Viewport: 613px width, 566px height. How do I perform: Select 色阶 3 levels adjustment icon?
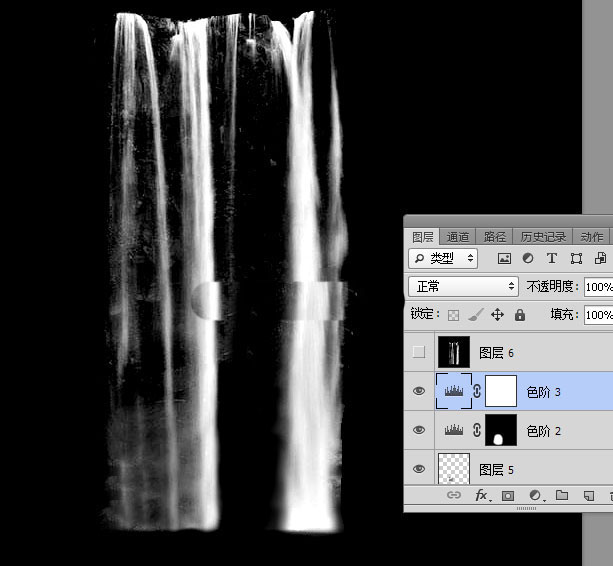[453, 391]
